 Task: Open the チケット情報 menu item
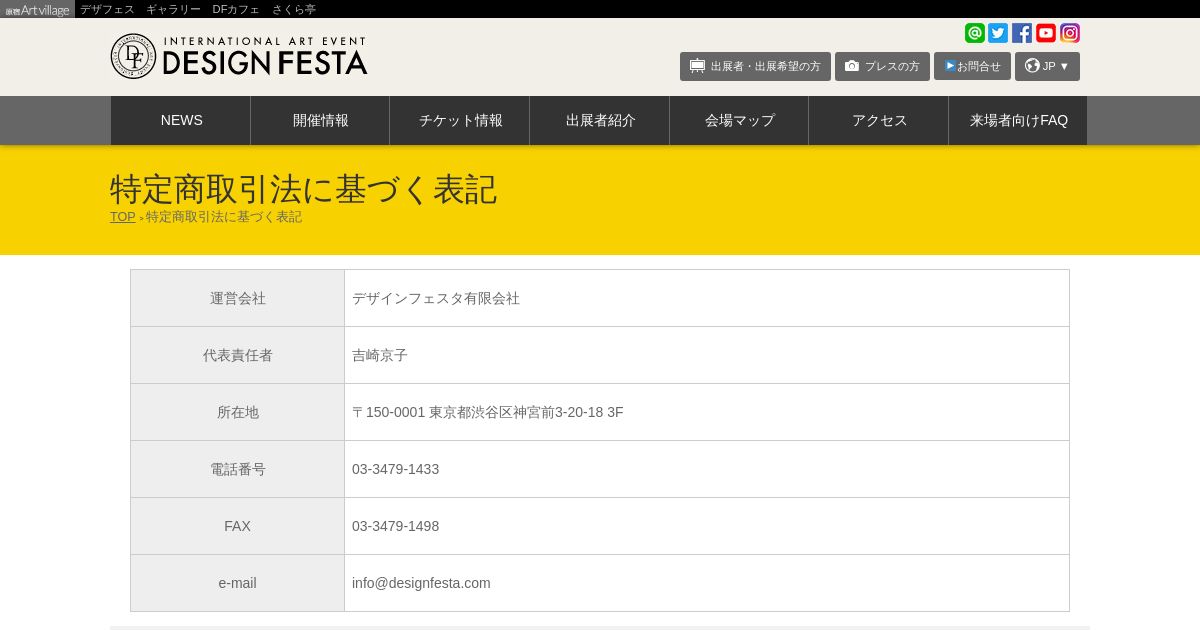pyautogui.click(x=460, y=120)
